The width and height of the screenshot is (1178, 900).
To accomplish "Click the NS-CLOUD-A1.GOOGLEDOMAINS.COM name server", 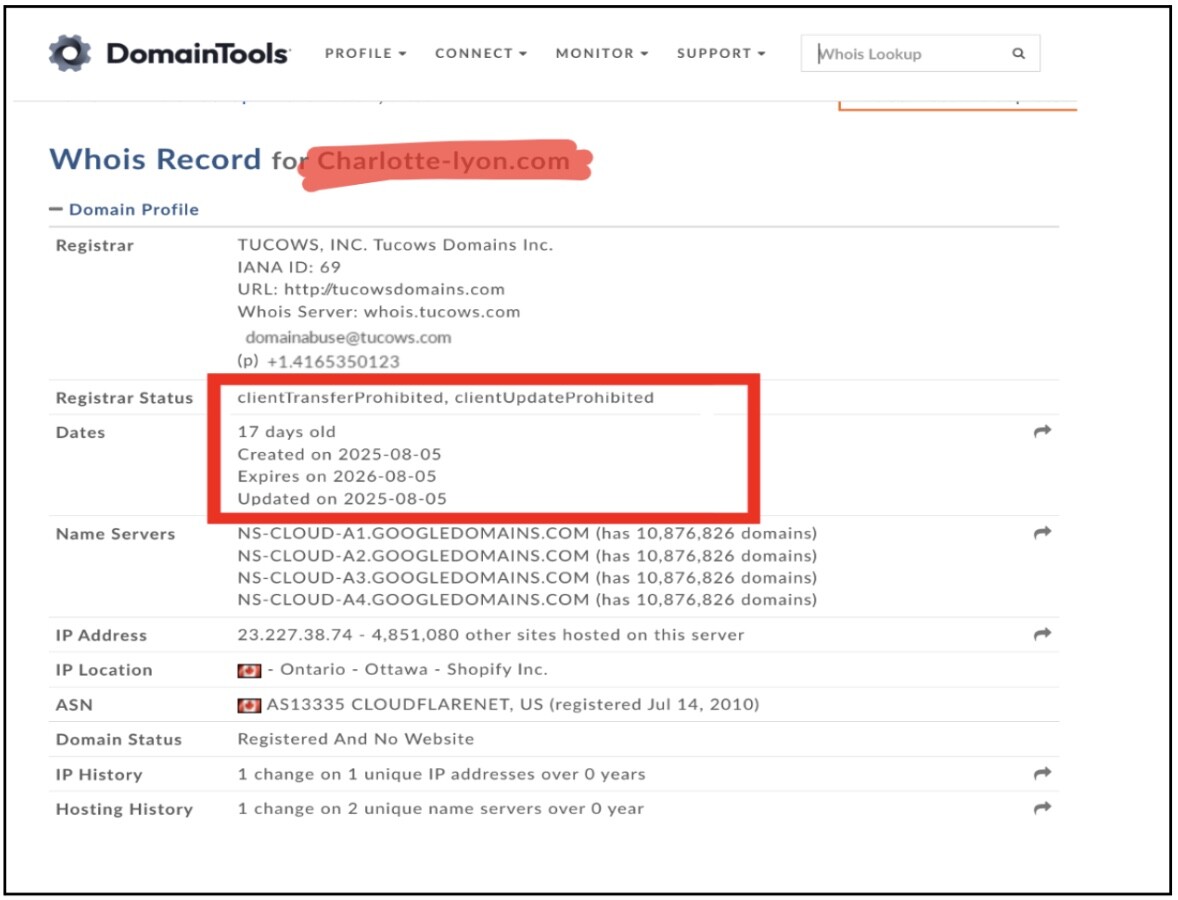I will pyautogui.click(x=413, y=533).
